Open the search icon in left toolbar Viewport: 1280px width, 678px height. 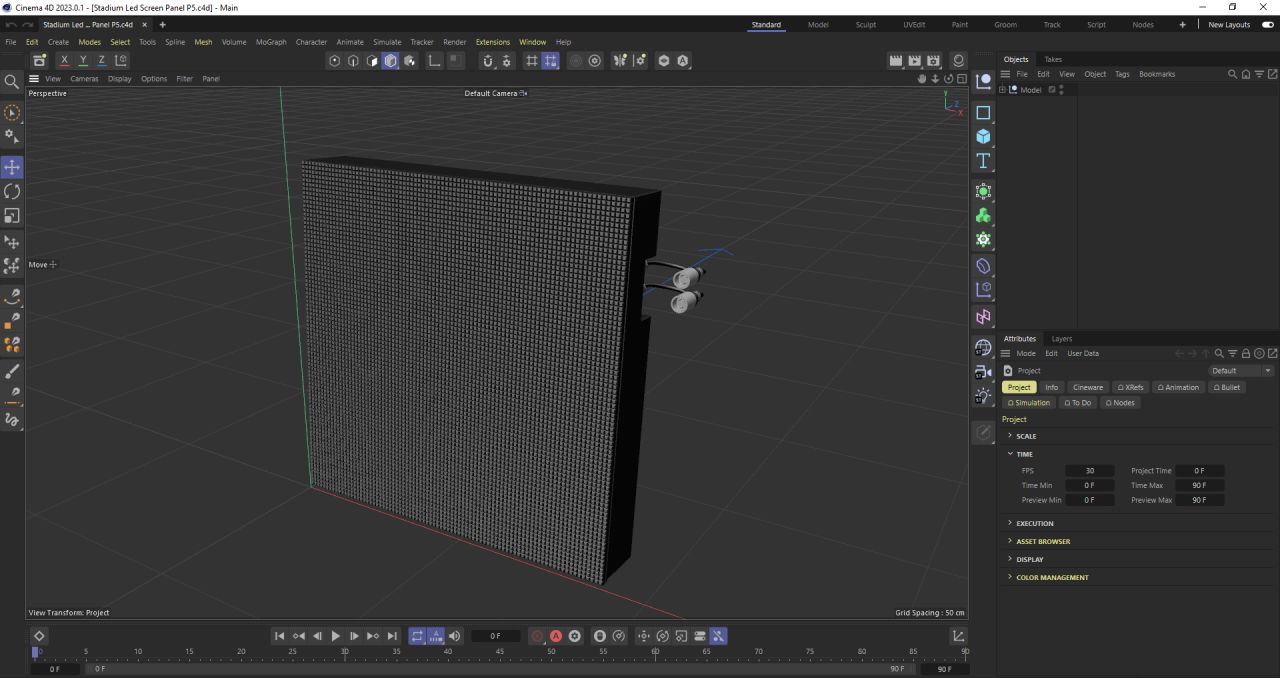12,82
